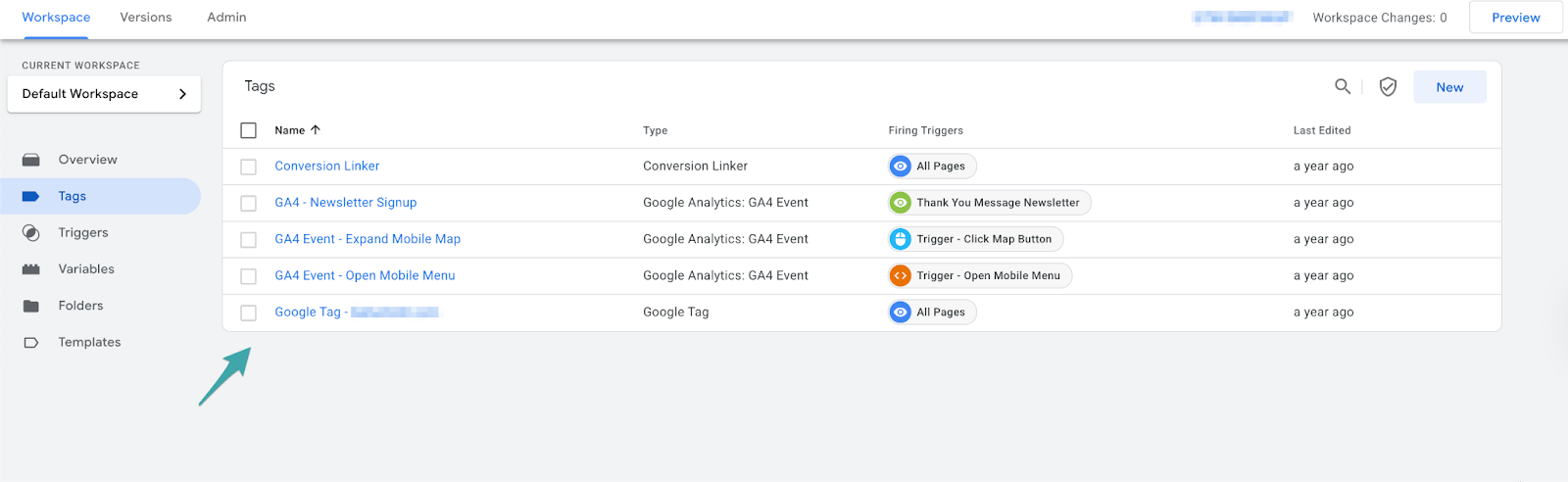Viewport: 1568px width, 482px height.
Task: Toggle the select-all checkbox in the header
Action: 249,130
